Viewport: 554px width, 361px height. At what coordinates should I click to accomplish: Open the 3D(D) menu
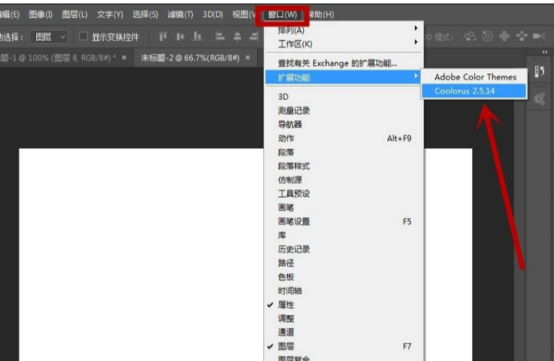(x=213, y=14)
